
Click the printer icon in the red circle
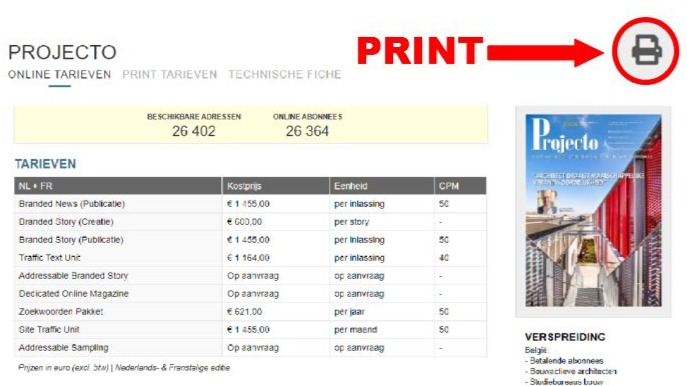click(646, 50)
